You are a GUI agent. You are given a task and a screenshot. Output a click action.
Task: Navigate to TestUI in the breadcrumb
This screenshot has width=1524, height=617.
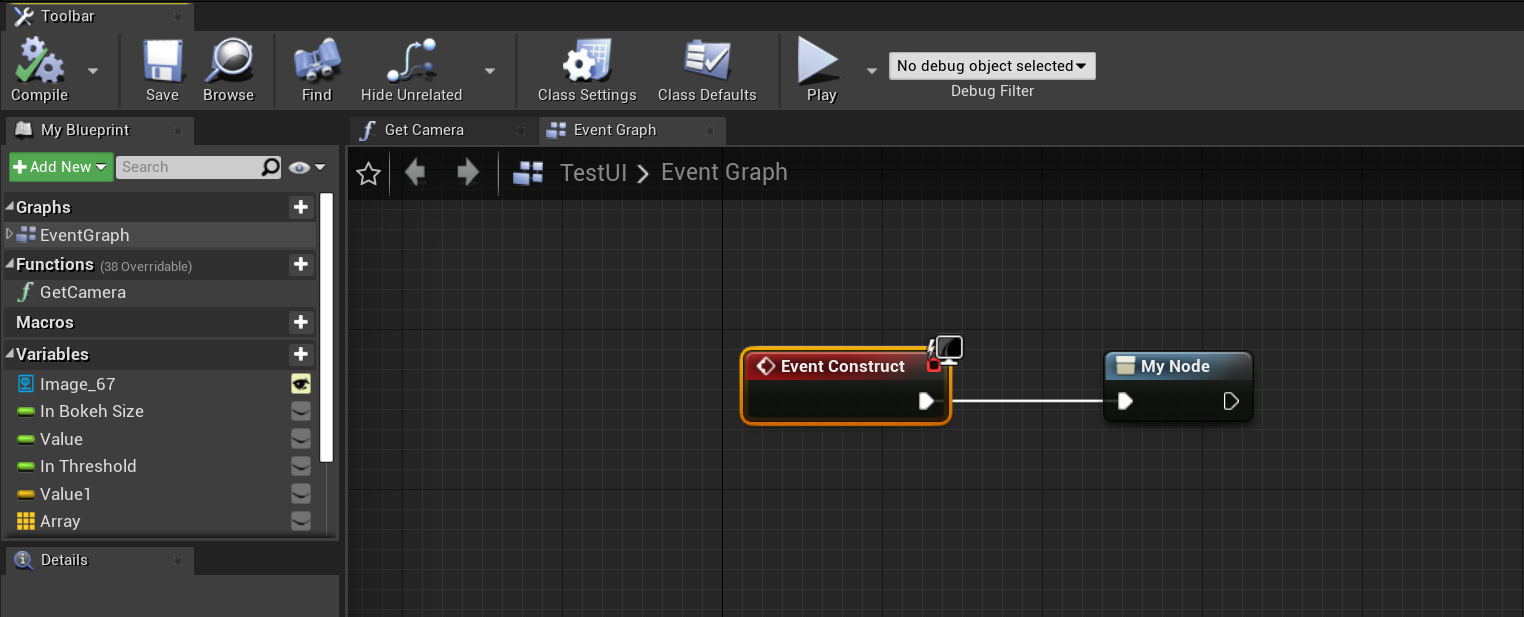[593, 172]
